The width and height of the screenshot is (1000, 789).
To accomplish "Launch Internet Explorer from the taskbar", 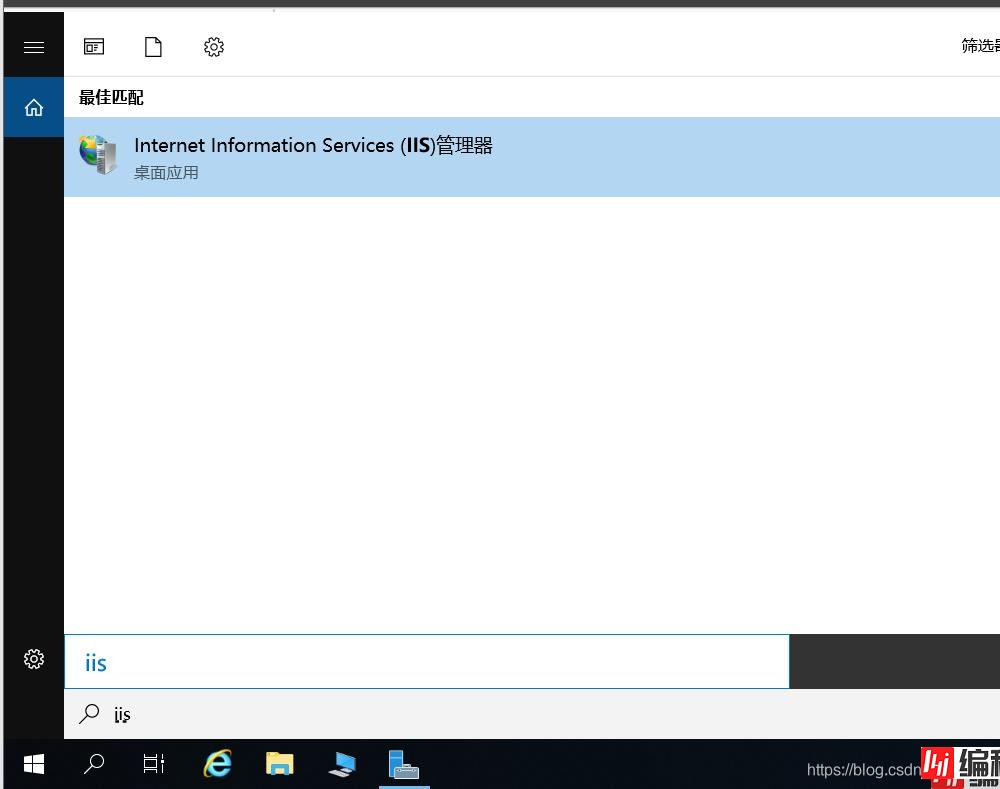I will (x=217, y=765).
